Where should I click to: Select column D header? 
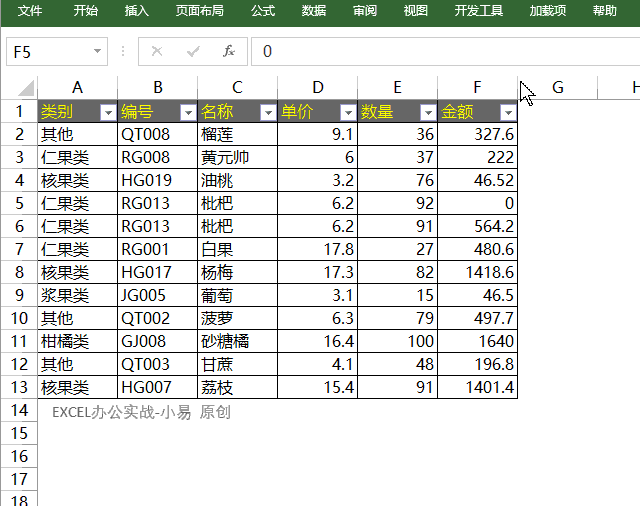(x=318, y=87)
